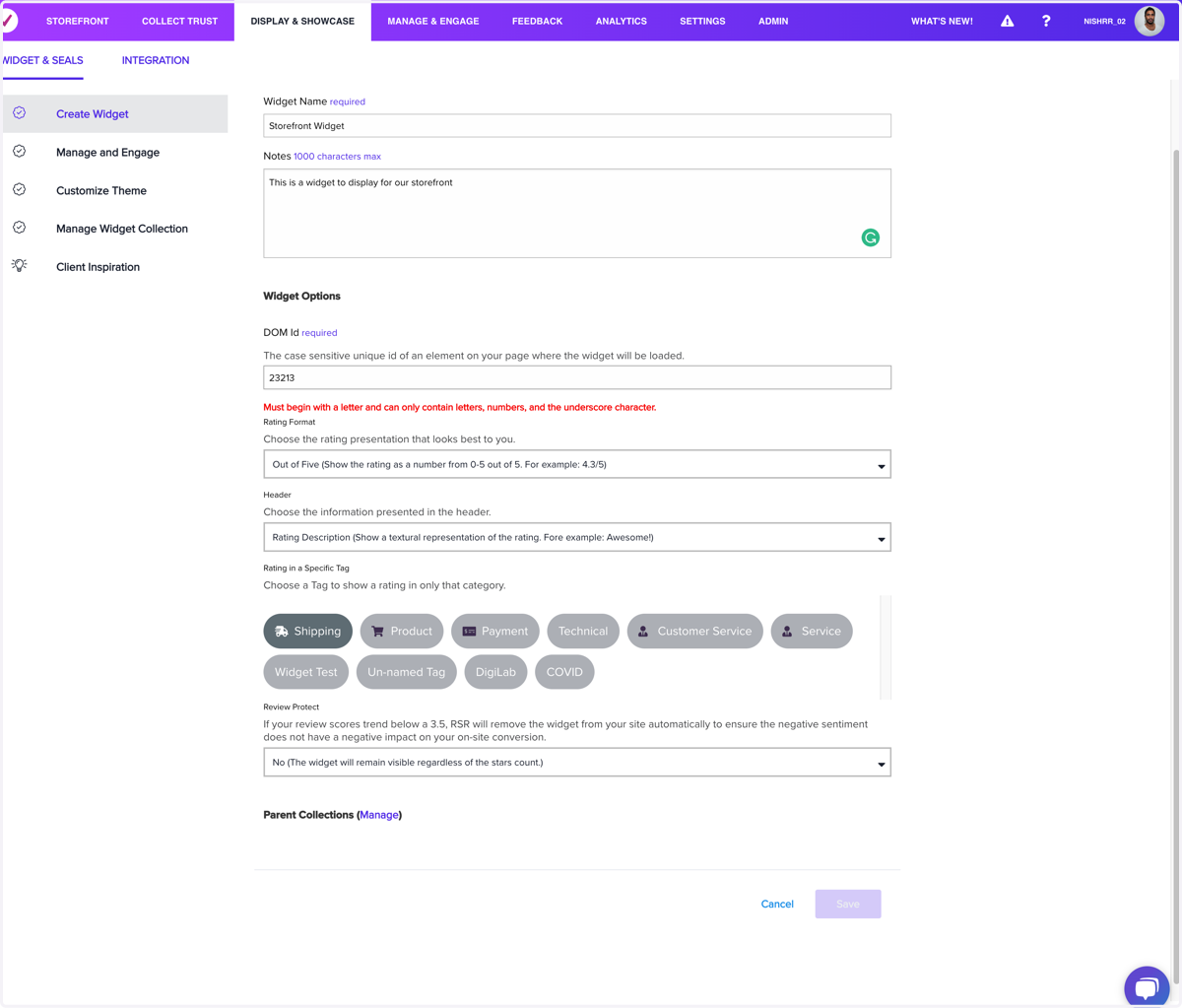Click the Manage and Engage check-circle icon
Image resolution: width=1182 pixels, height=1008 pixels.
(20, 152)
